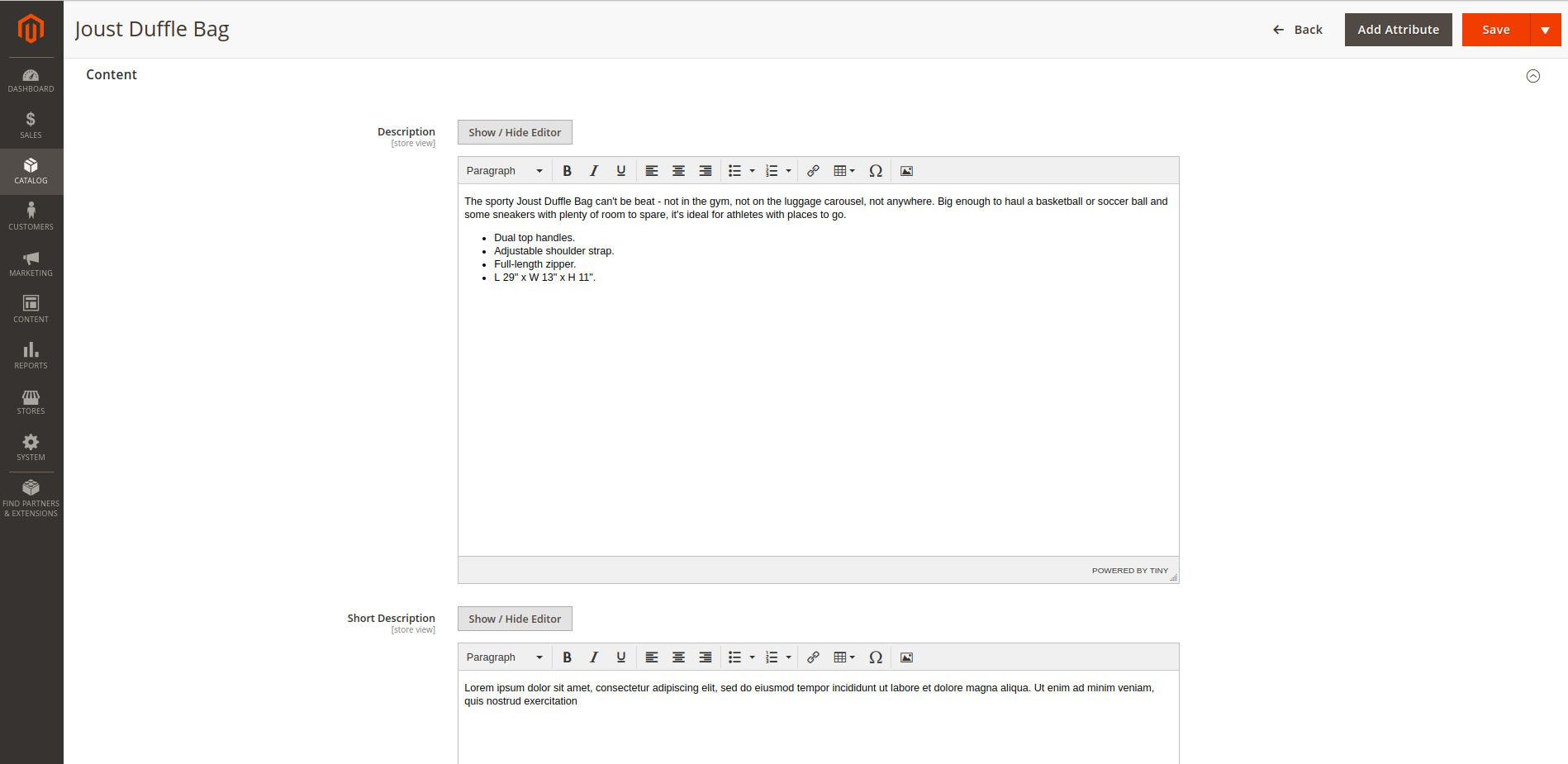
Task: Center align text in Description editor
Action: point(678,170)
